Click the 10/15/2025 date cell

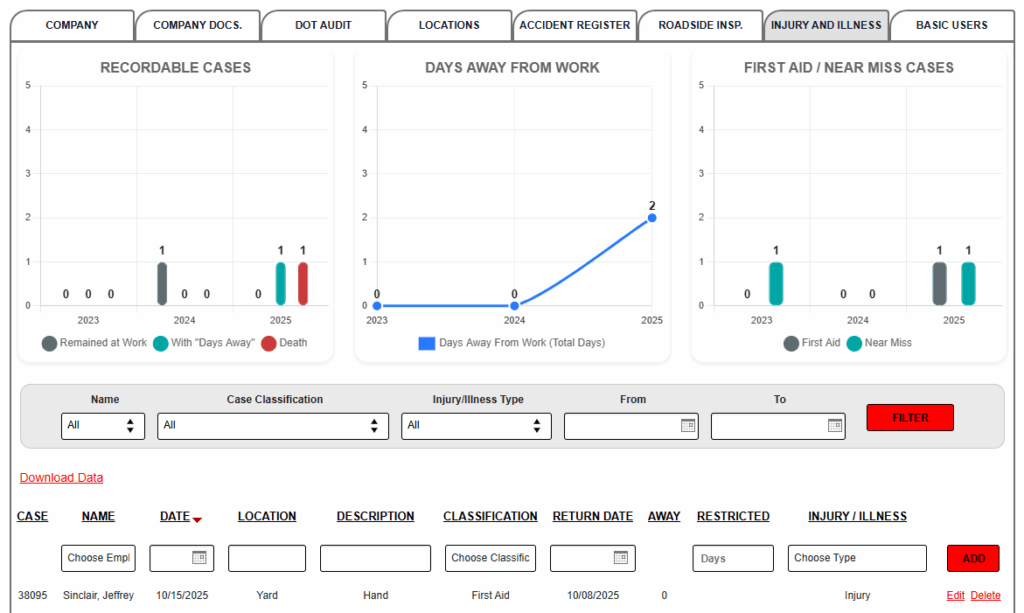182,595
